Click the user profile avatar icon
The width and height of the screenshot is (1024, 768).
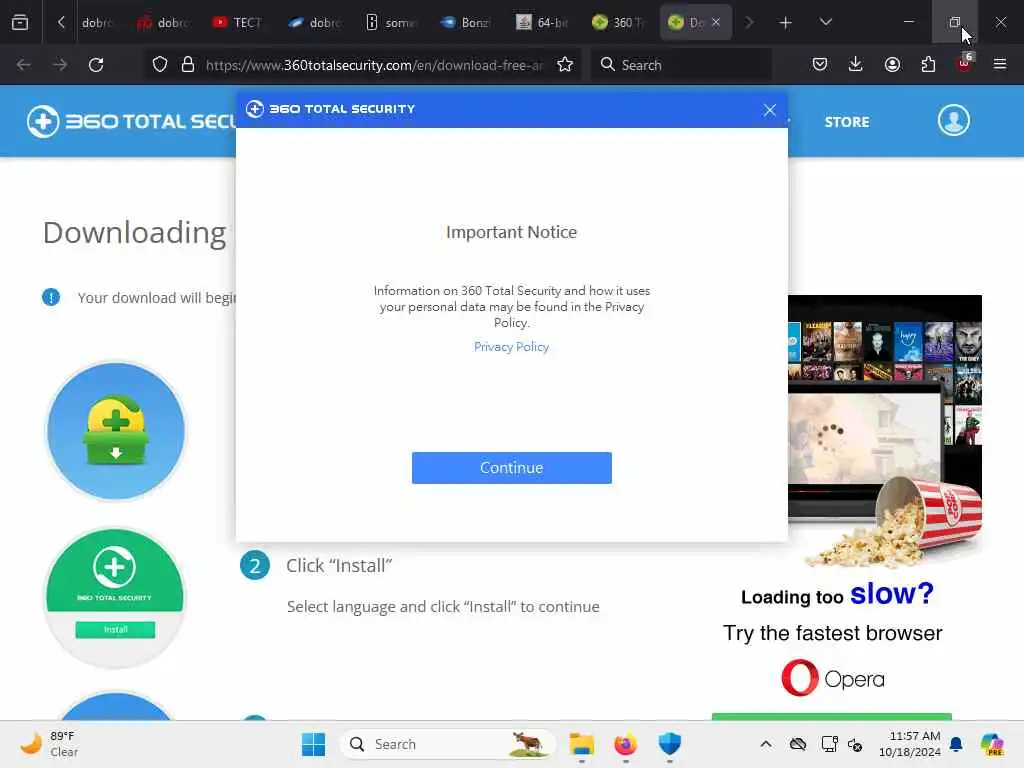coord(953,120)
